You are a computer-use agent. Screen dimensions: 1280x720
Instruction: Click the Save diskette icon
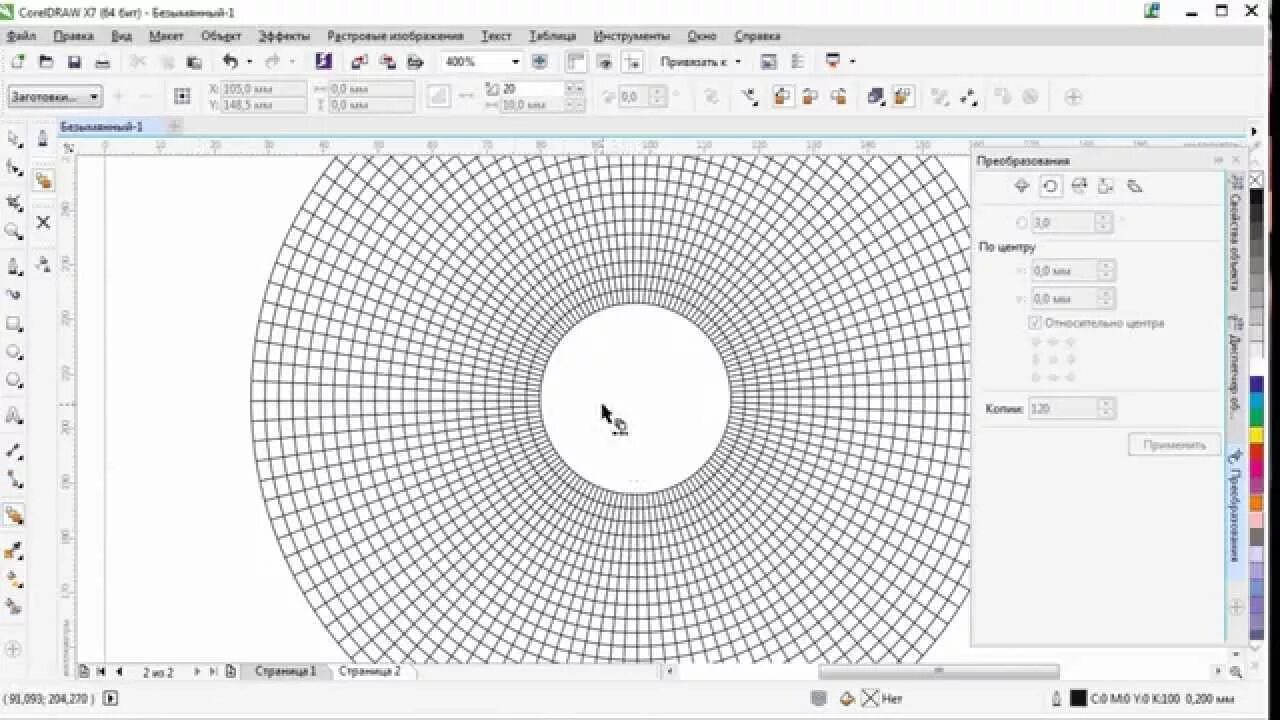(74, 62)
